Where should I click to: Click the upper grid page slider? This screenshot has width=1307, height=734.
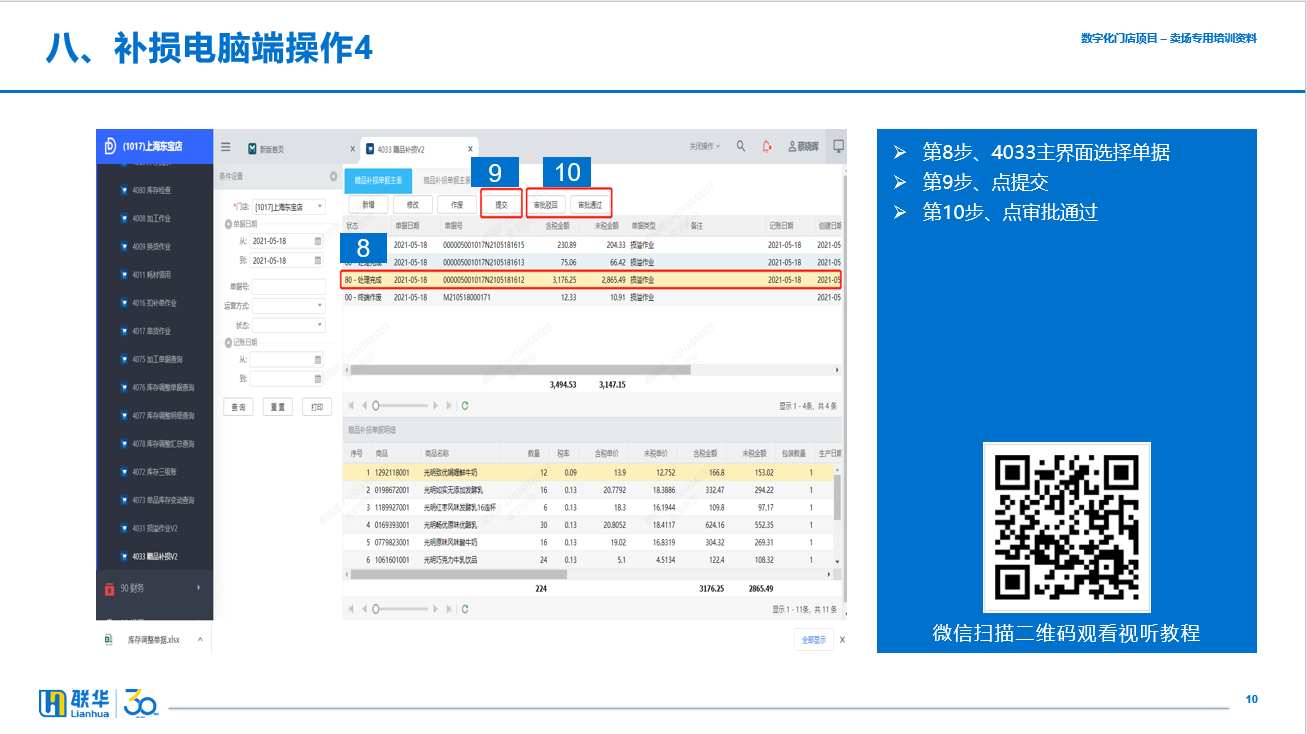click(399, 406)
